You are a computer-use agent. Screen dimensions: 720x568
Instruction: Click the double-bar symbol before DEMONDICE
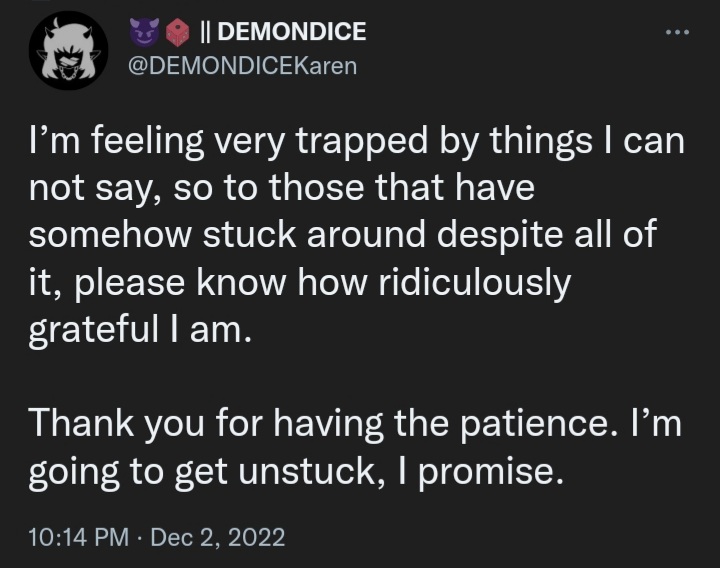tap(205, 32)
